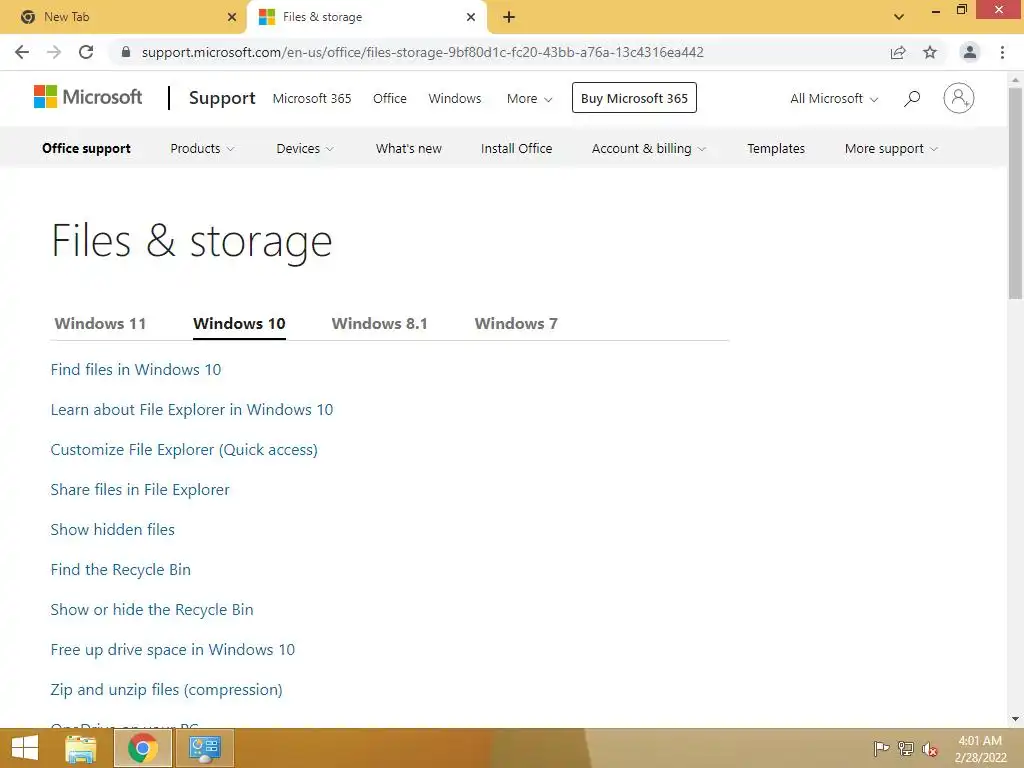Screen dimensions: 1024x768
Task: Open Microsoft 365 in top navigation
Action: (x=312, y=99)
